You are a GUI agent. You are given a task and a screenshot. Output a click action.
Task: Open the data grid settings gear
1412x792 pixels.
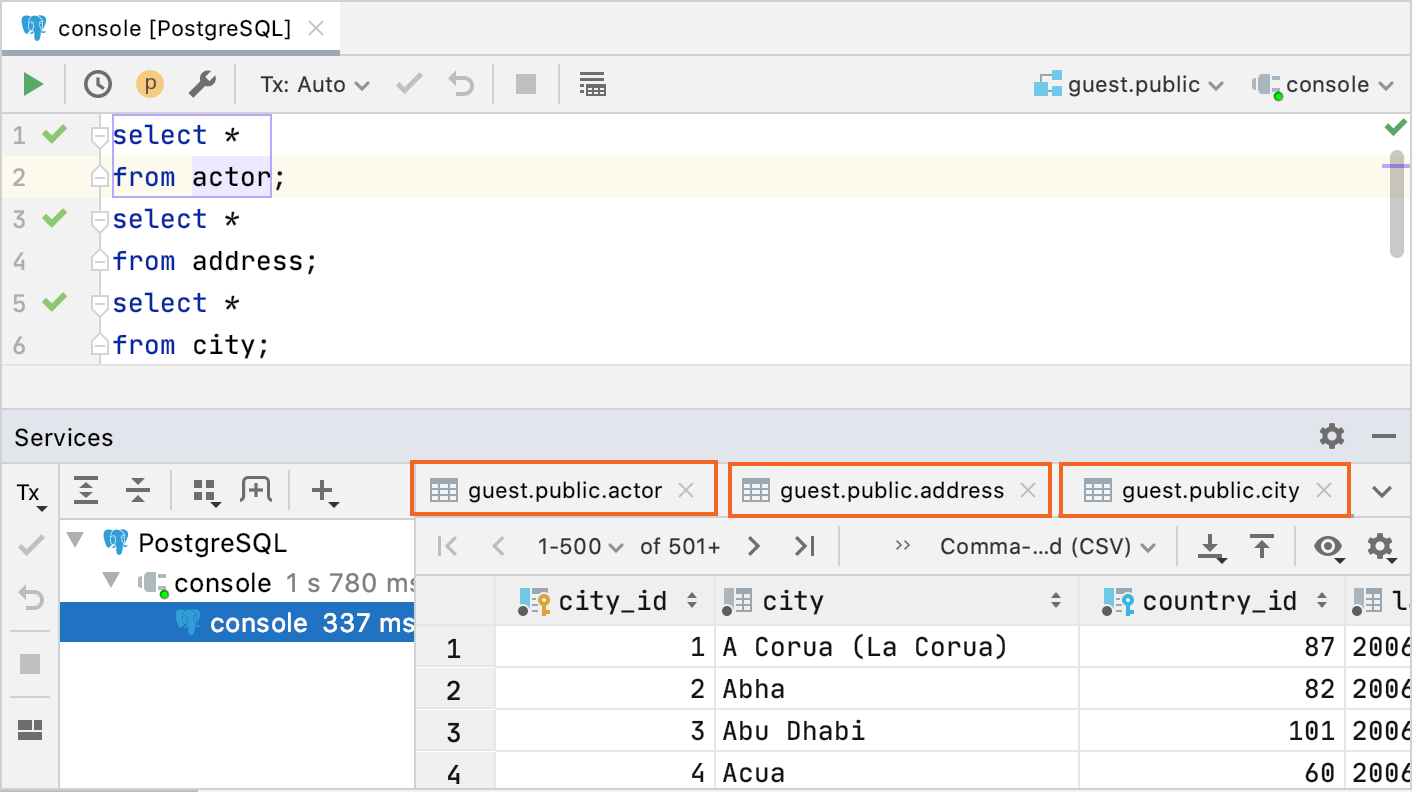pos(1381,546)
